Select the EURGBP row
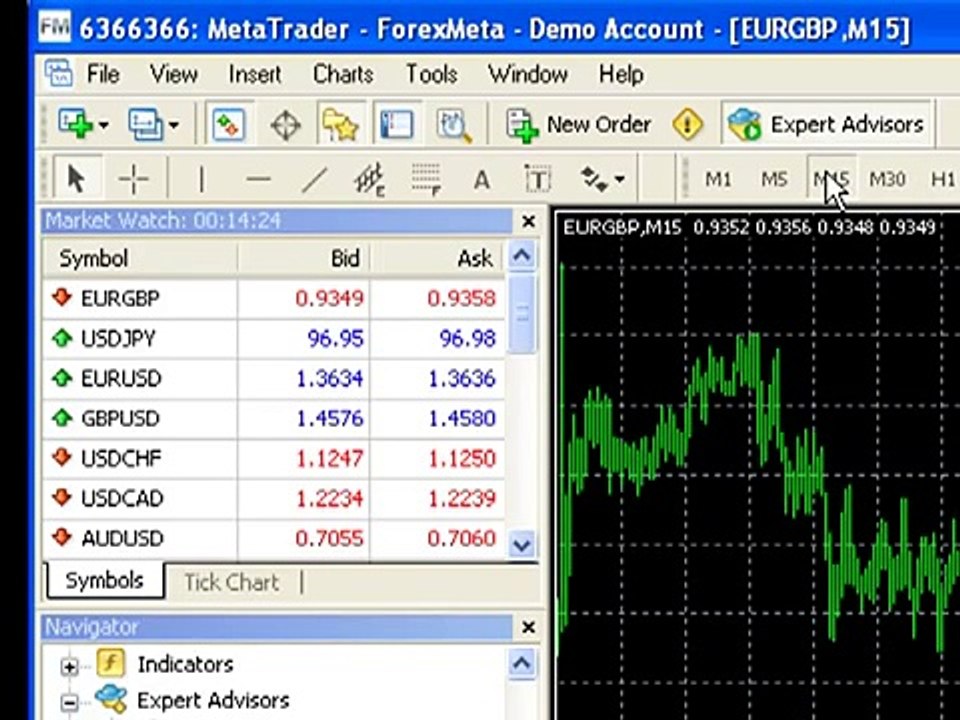This screenshot has width=960, height=720. tap(274, 298)
